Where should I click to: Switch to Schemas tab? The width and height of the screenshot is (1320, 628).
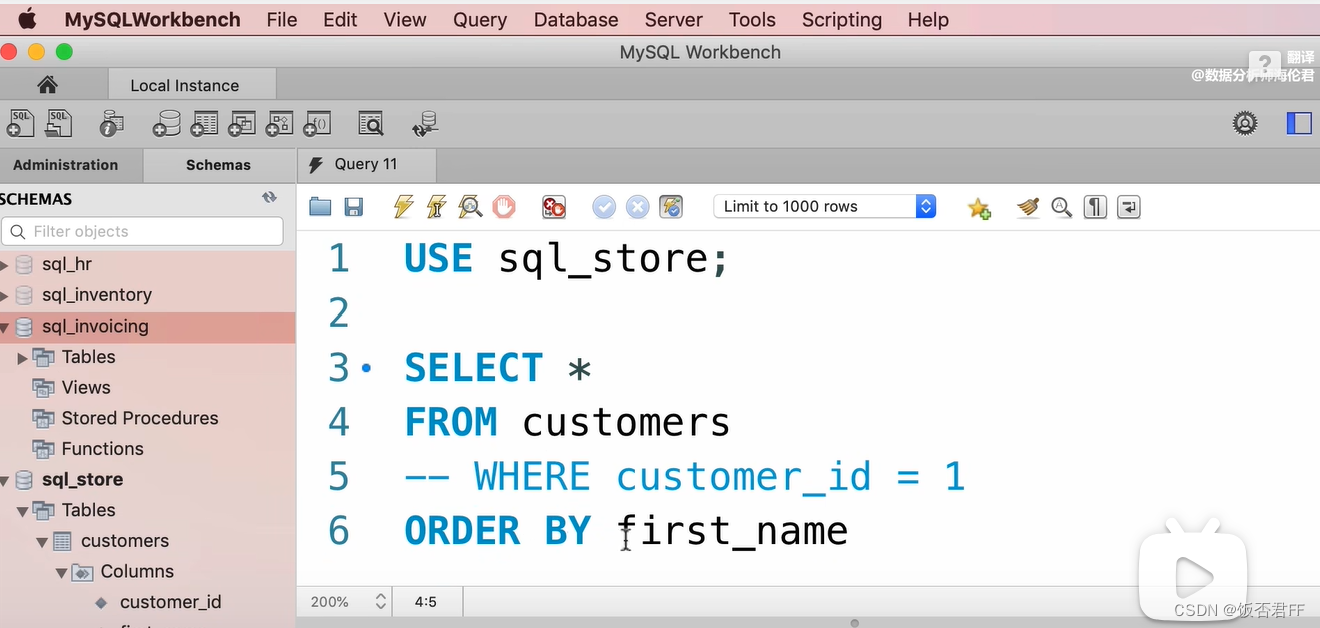click(x=218, y=165)
